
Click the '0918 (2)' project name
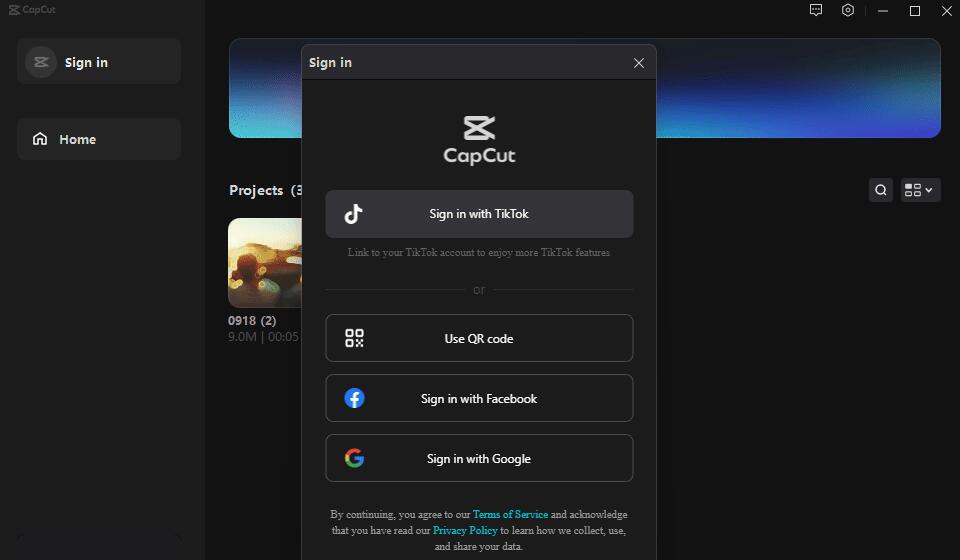[252, 320]
